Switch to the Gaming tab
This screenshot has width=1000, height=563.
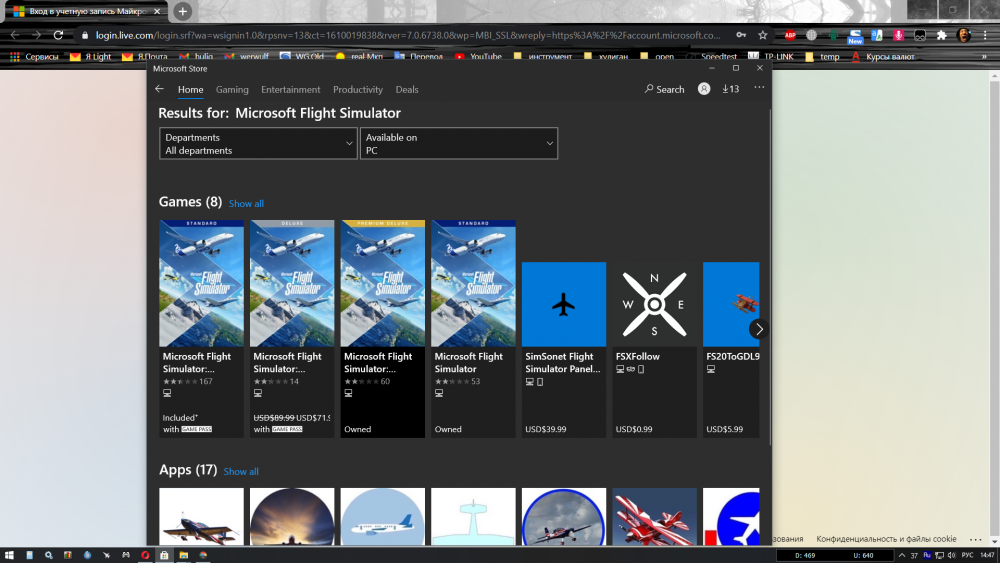tap(232, 89)
